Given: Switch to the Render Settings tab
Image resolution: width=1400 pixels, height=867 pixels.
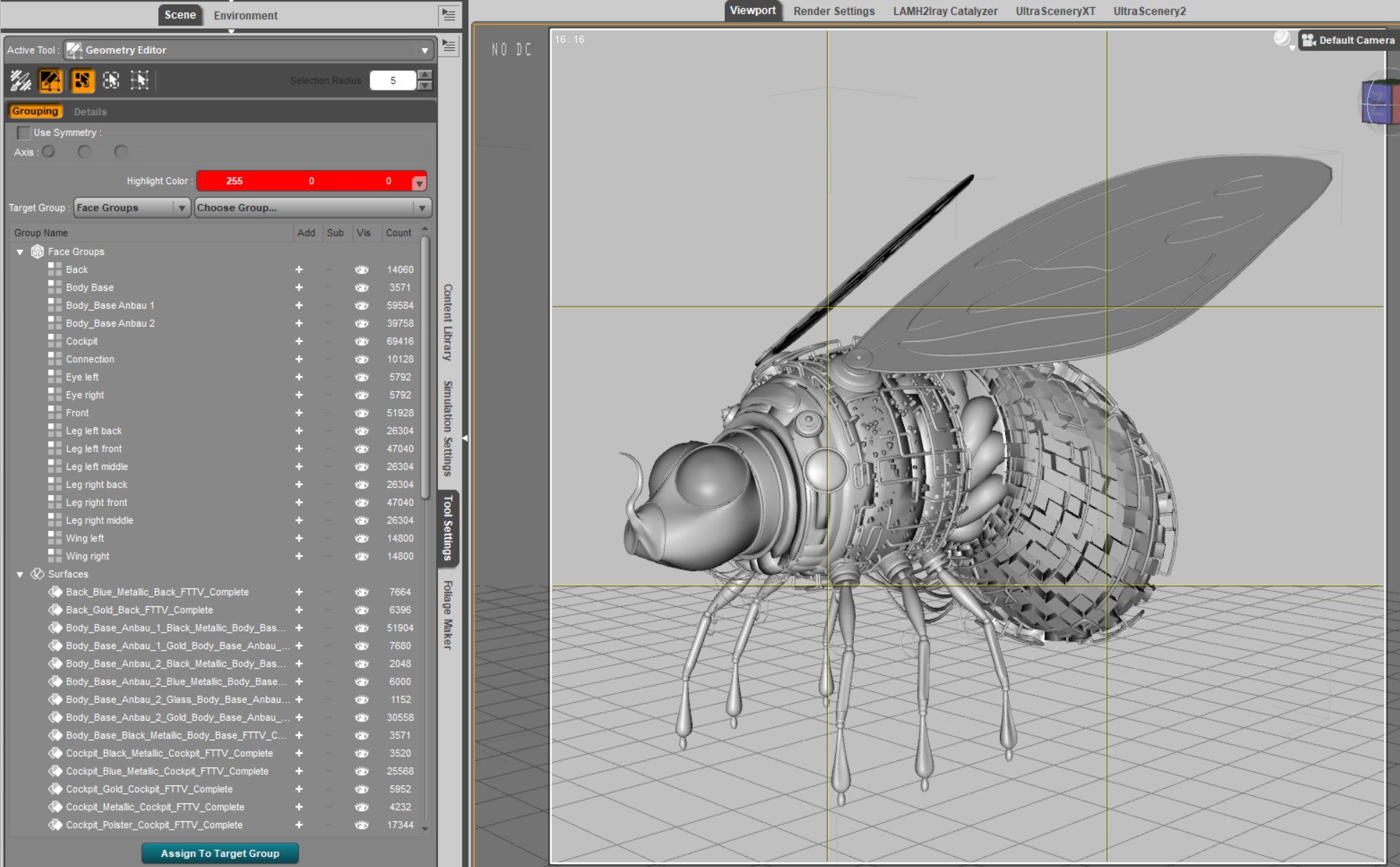Looking at the screenshot, I should tap(834, 11).
